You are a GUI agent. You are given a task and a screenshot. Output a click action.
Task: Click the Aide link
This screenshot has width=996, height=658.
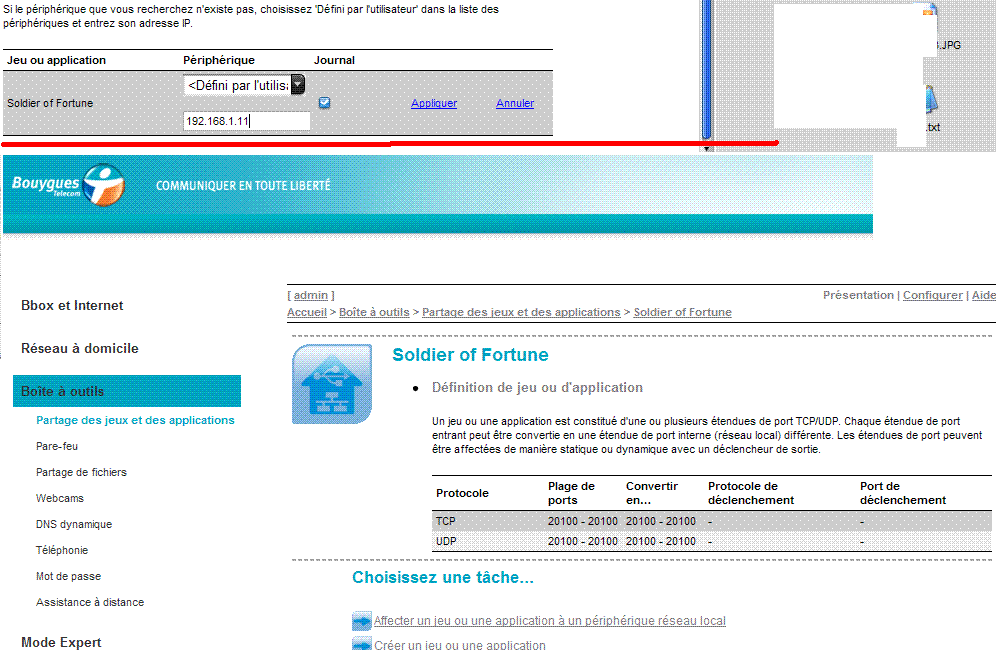coord(984,295)
